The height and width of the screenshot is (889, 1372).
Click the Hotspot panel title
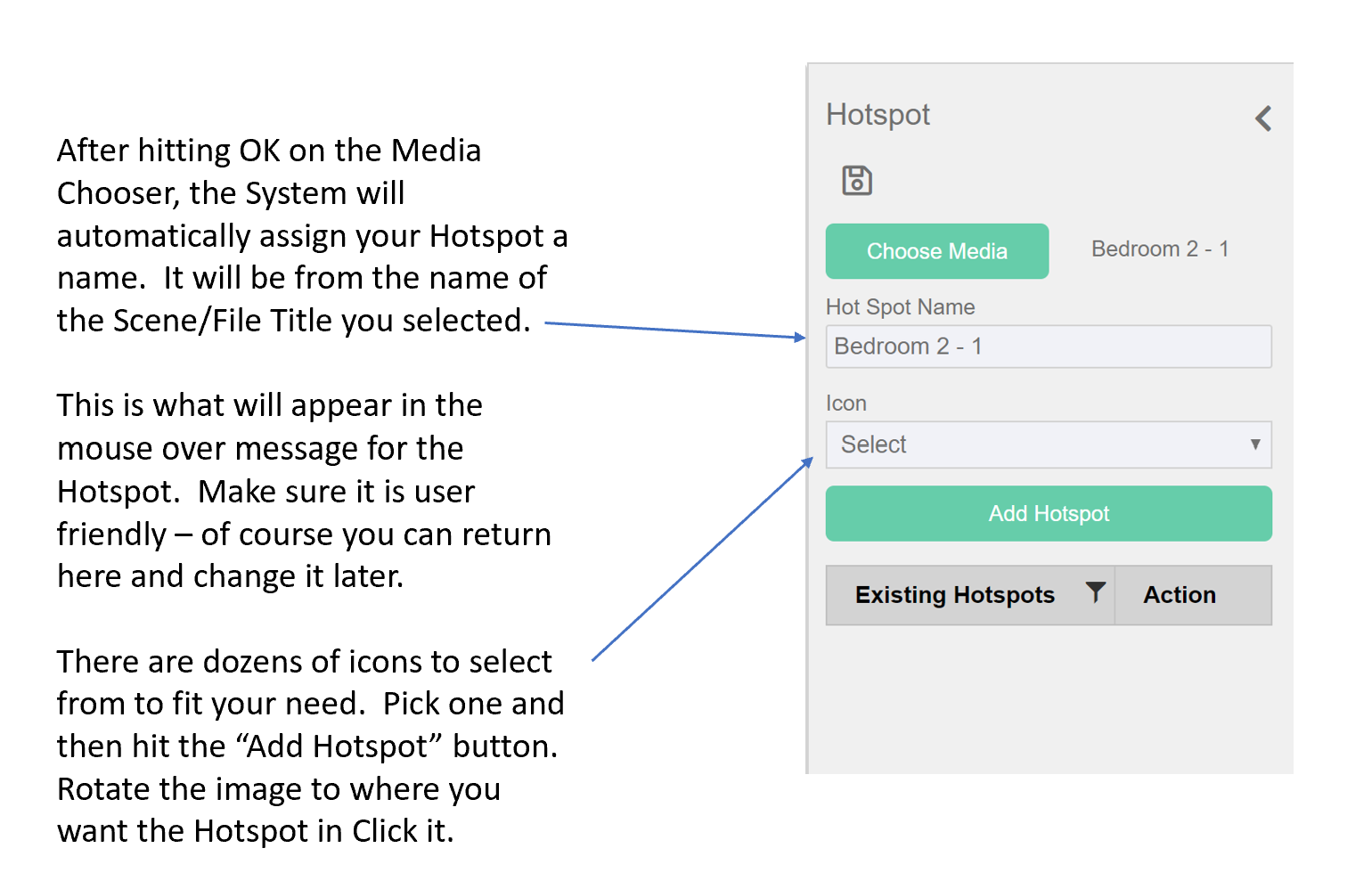coord(878,115)
